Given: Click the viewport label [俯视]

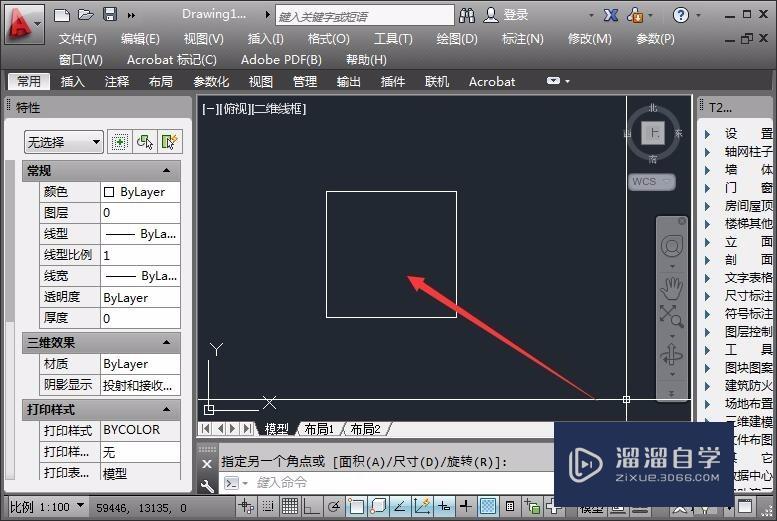Looking at the screenshot, I should point(235,109).
